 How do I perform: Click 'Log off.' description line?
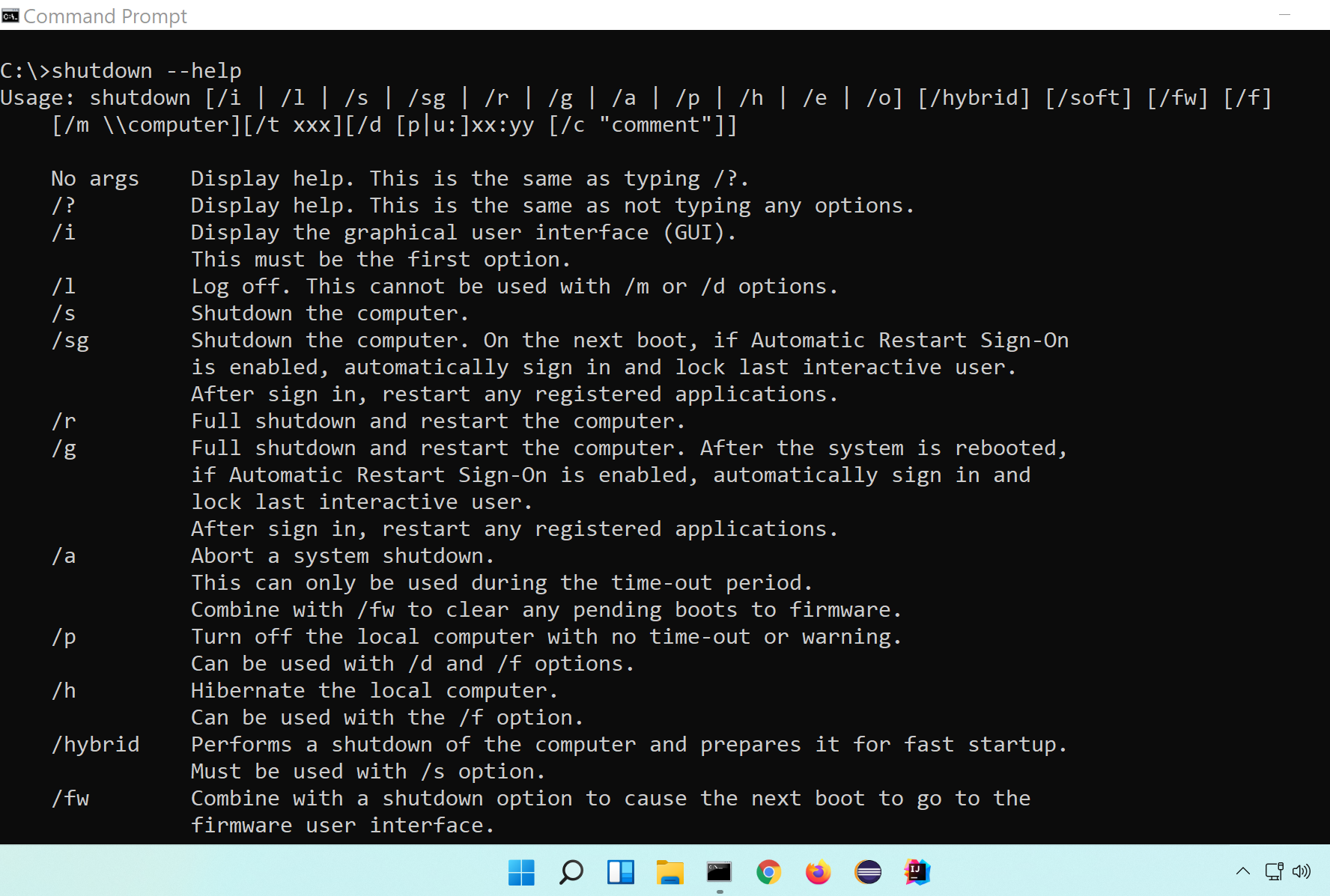(x=514, y=286)
